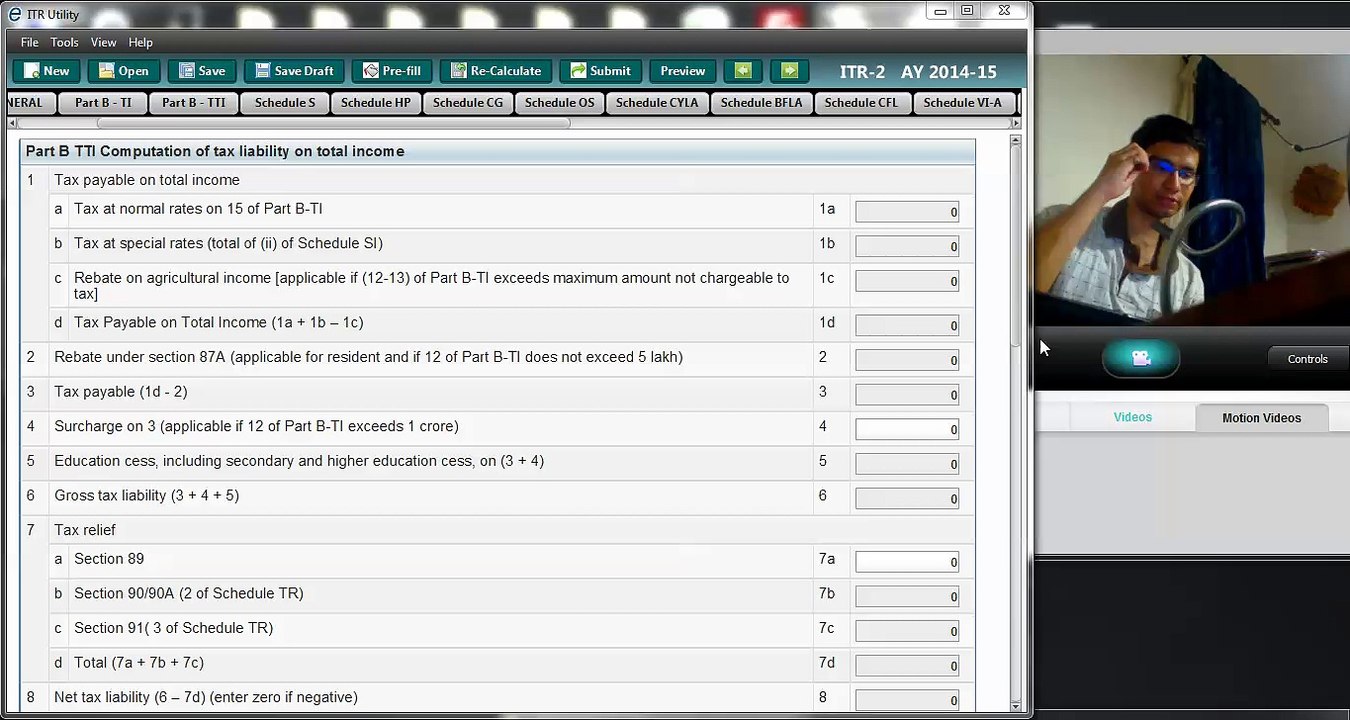Click scroll-left arrow of tab scrollbar
Screen dimensions: 1350x720
coord(12,123)
